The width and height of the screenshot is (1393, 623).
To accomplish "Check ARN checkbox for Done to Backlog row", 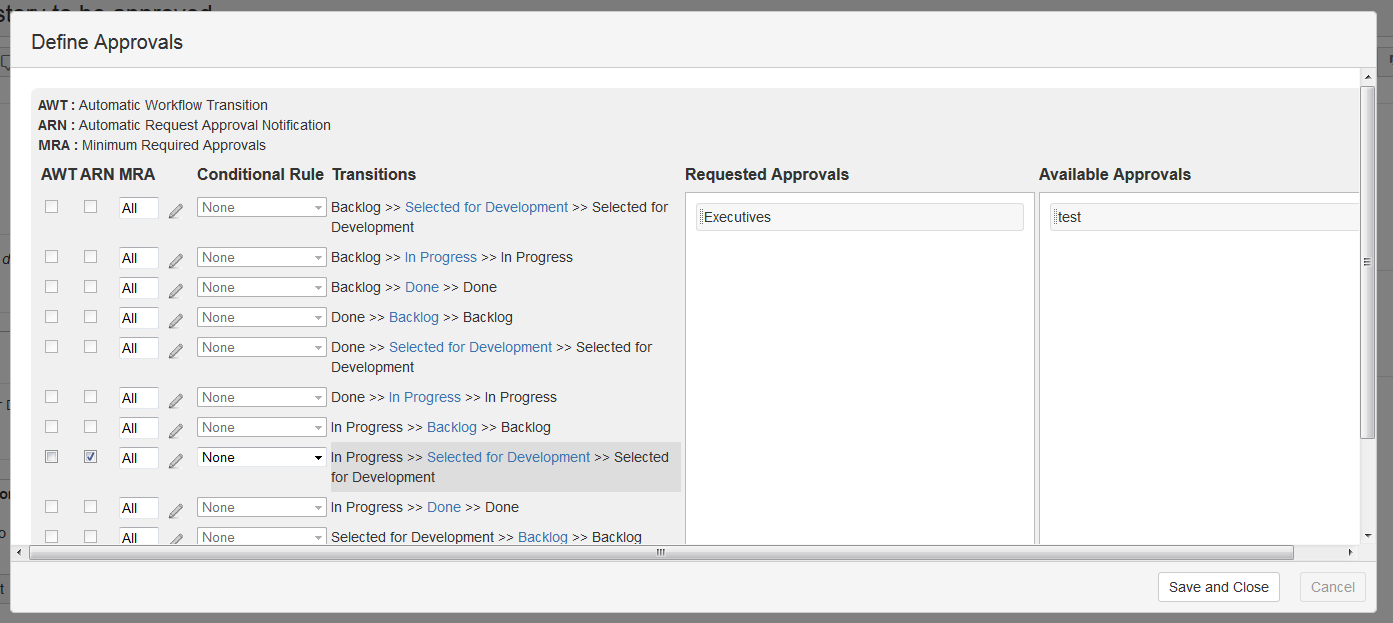I will (91, 316).
